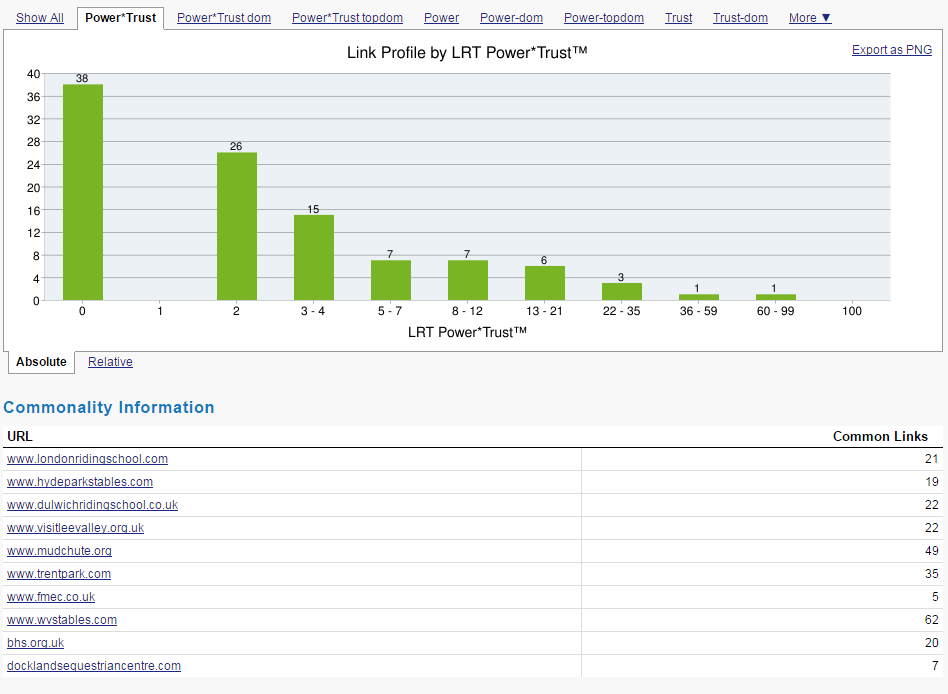Click the bar for range 13 - 21
Screen dimensions: 948x694
545,284
